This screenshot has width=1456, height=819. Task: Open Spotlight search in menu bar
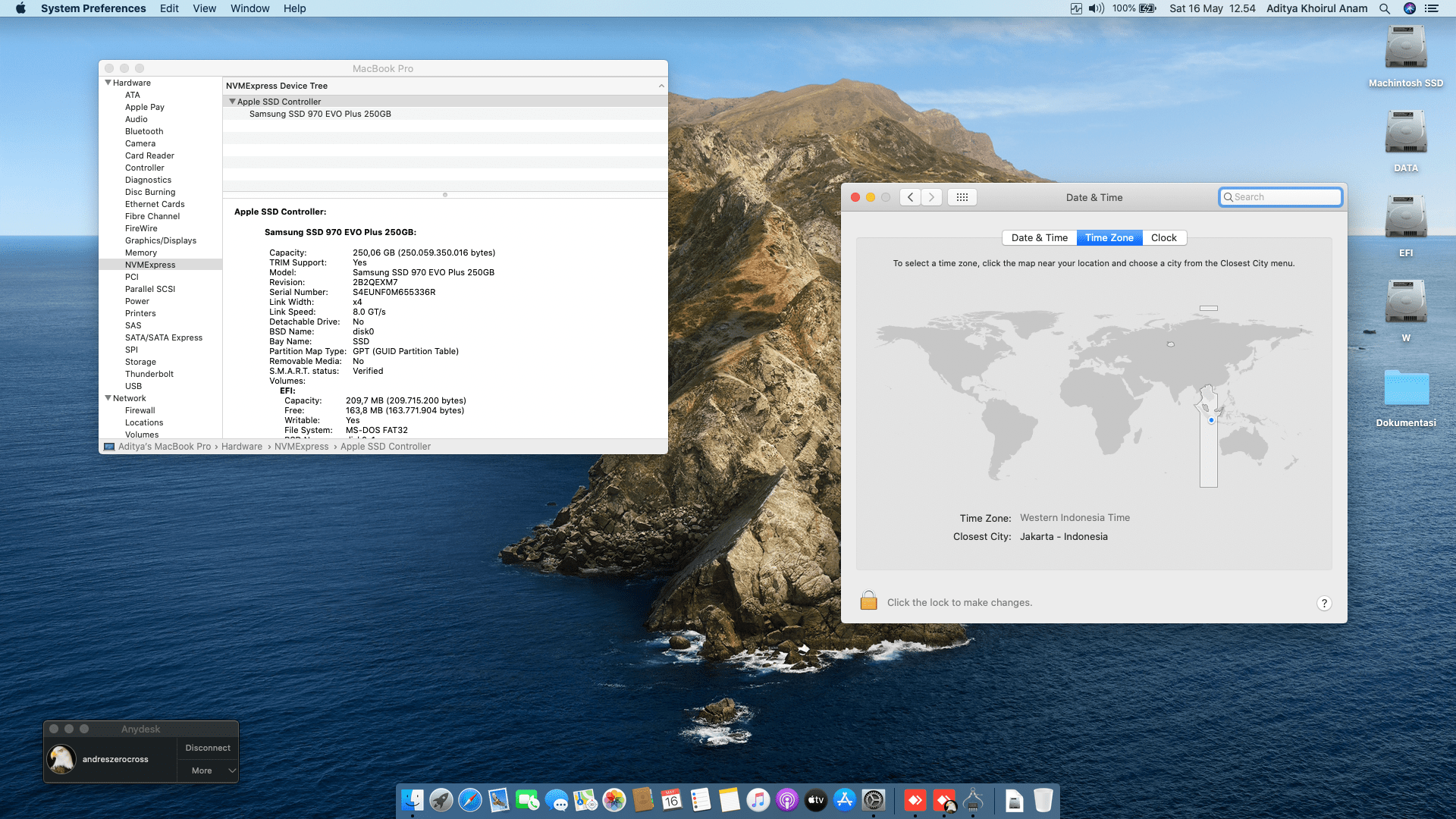pos(1385,8)
